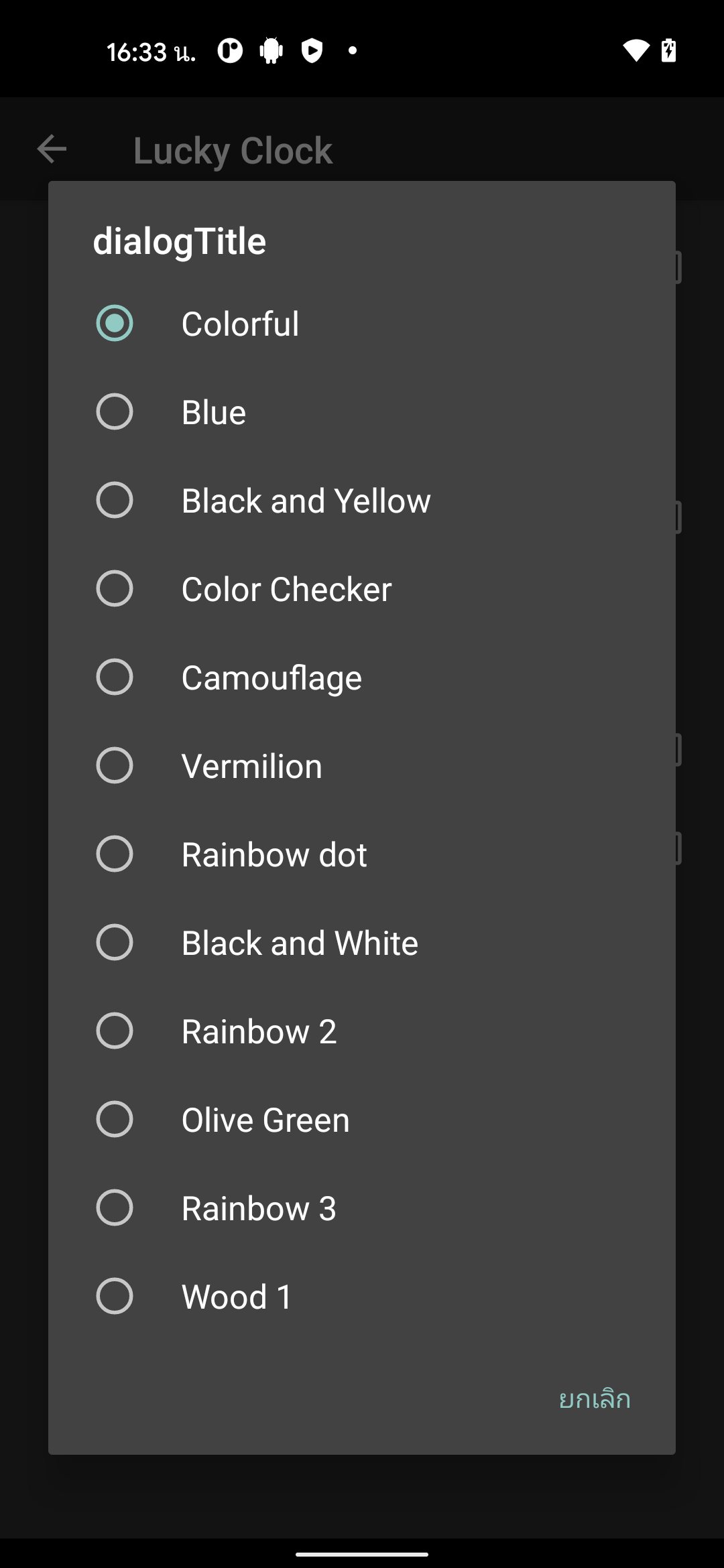Select the Colorful radio button
The height and width of the screenshot is (1568, 724).
click(x=115, y=323)
